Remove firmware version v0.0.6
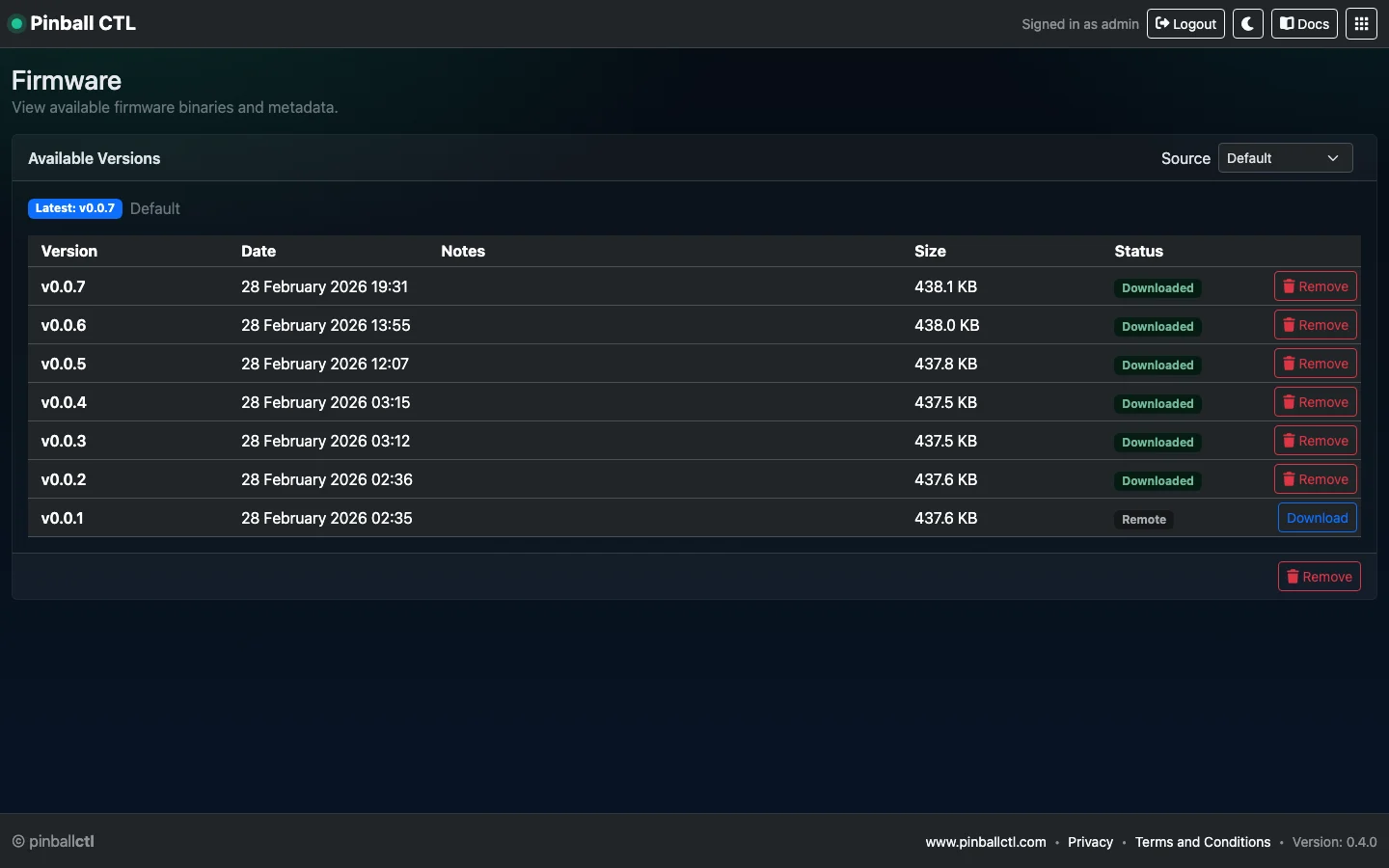1389x868 pixels. point(1315,325)
